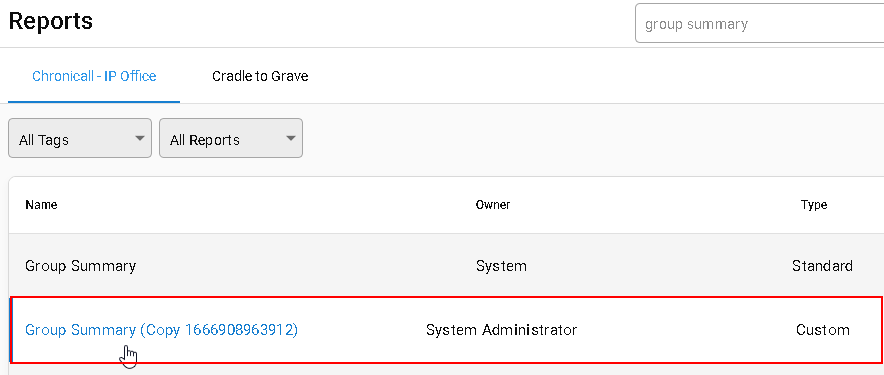Sort by the Name column header
884x375 pixels.
click(x=41, y=205)
